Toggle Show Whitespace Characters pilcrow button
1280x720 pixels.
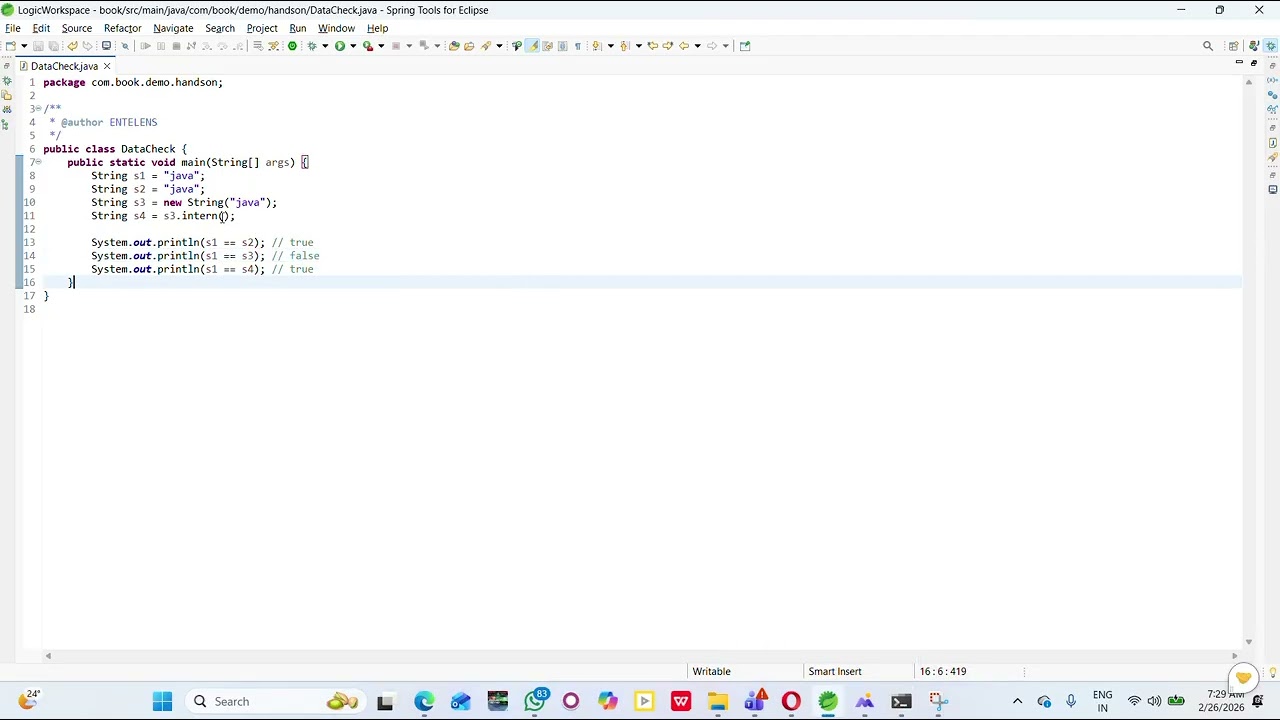tap(577, 46)
